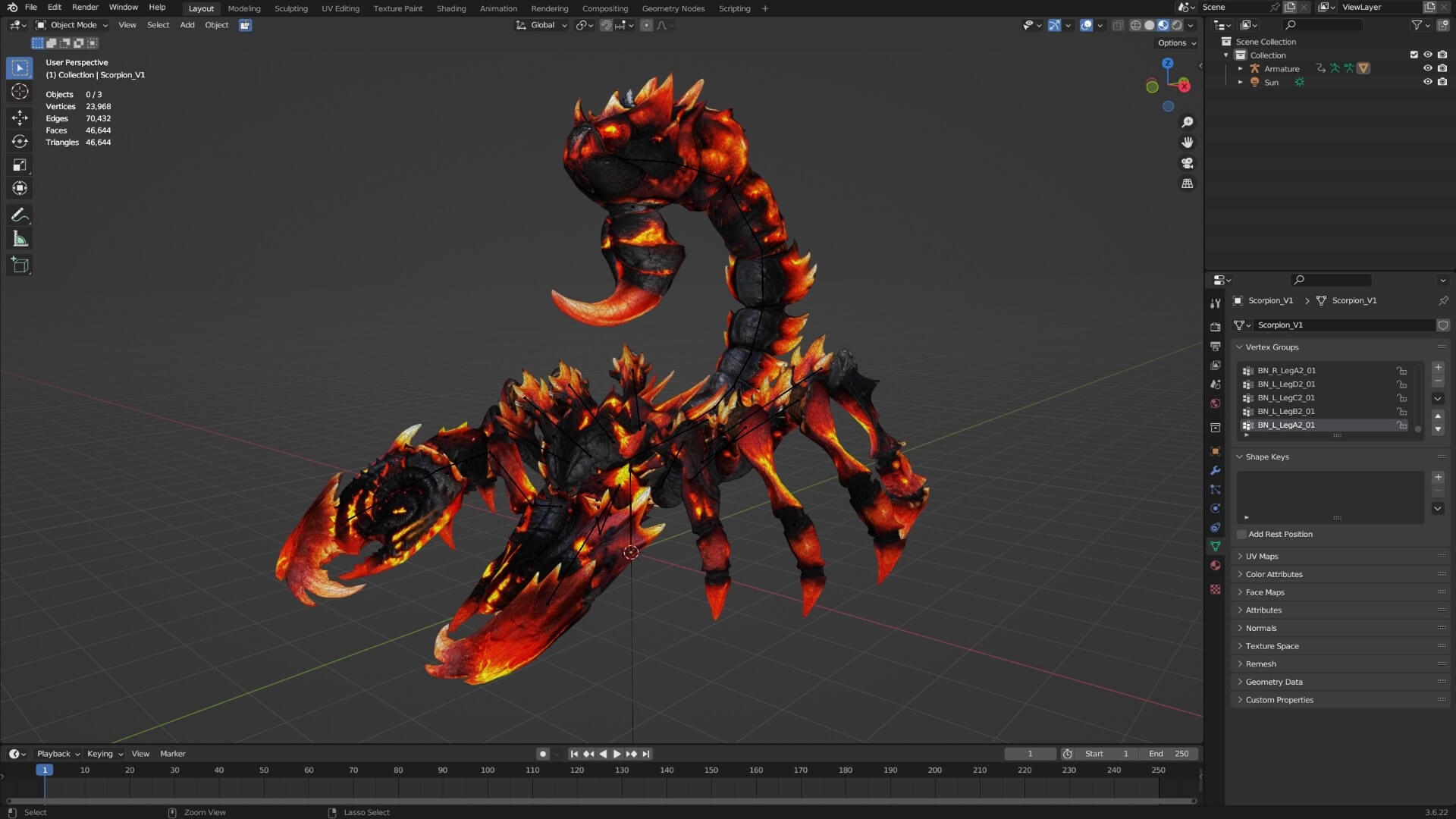Move vertex group up arrow button
Image resolution: width=1456 pixels, height=819 pixels.
click(x=1438, y=416)
